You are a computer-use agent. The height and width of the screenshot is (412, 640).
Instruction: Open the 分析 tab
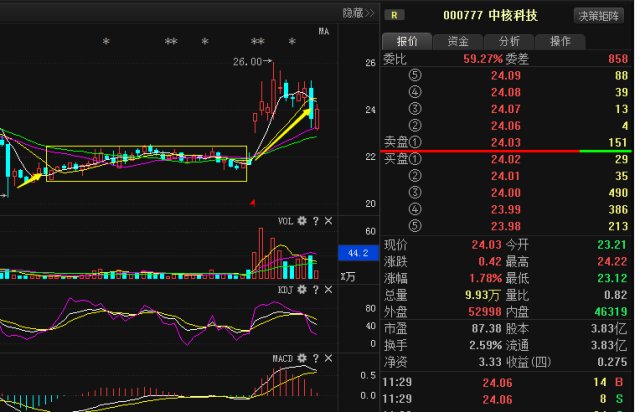(509, 41)
